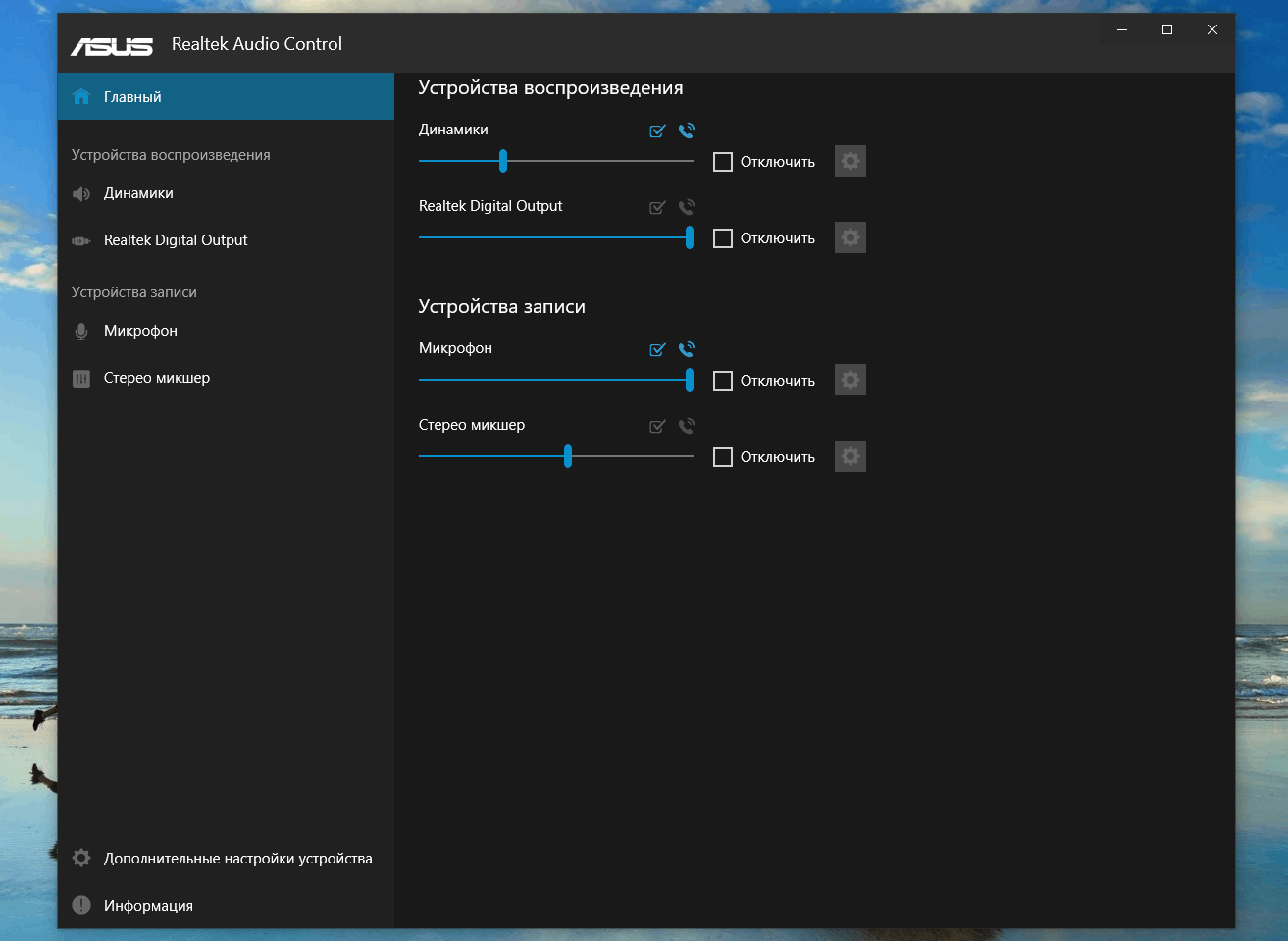Open Стерео микшер in the sidebar
The height and width of the screenshot is (941, 1288).
click(x=226, y=378)
